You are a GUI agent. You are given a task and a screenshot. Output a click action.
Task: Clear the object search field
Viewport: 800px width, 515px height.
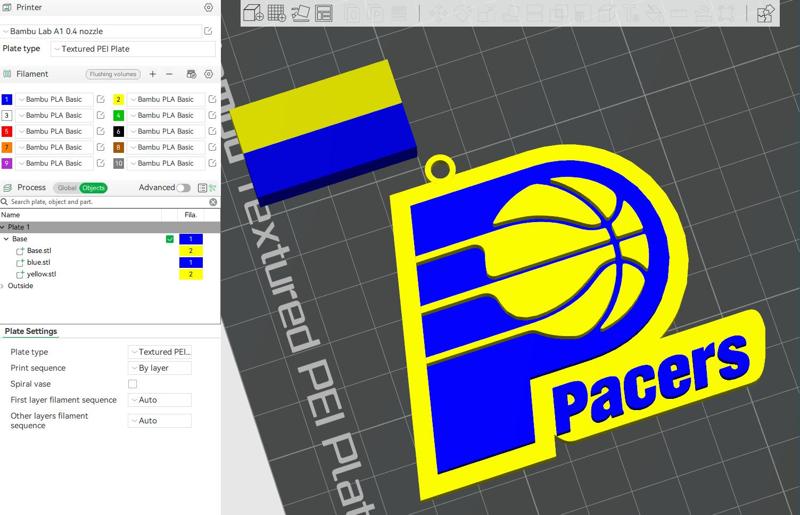coord(213,202)
